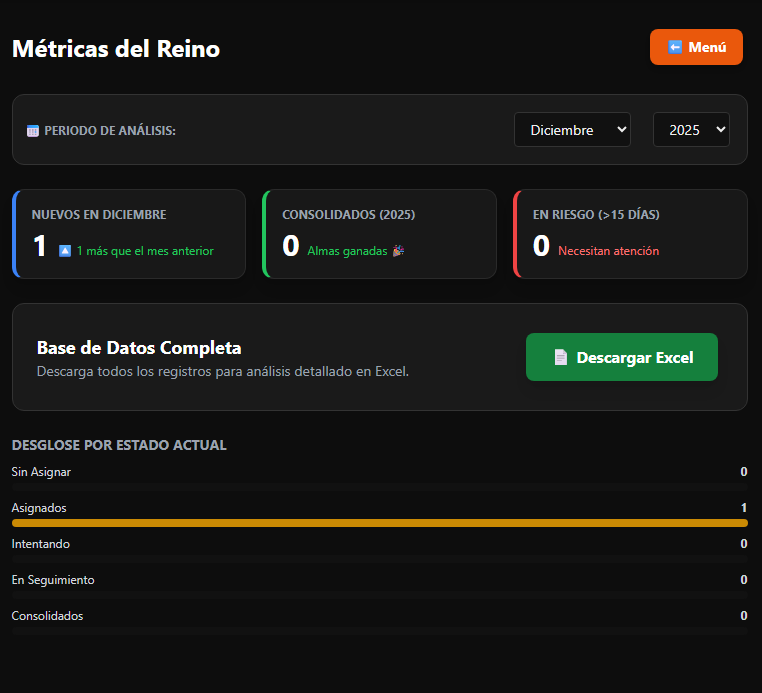Click the Asignados label
Screen dimensions: 762x693
click(39, 508)
